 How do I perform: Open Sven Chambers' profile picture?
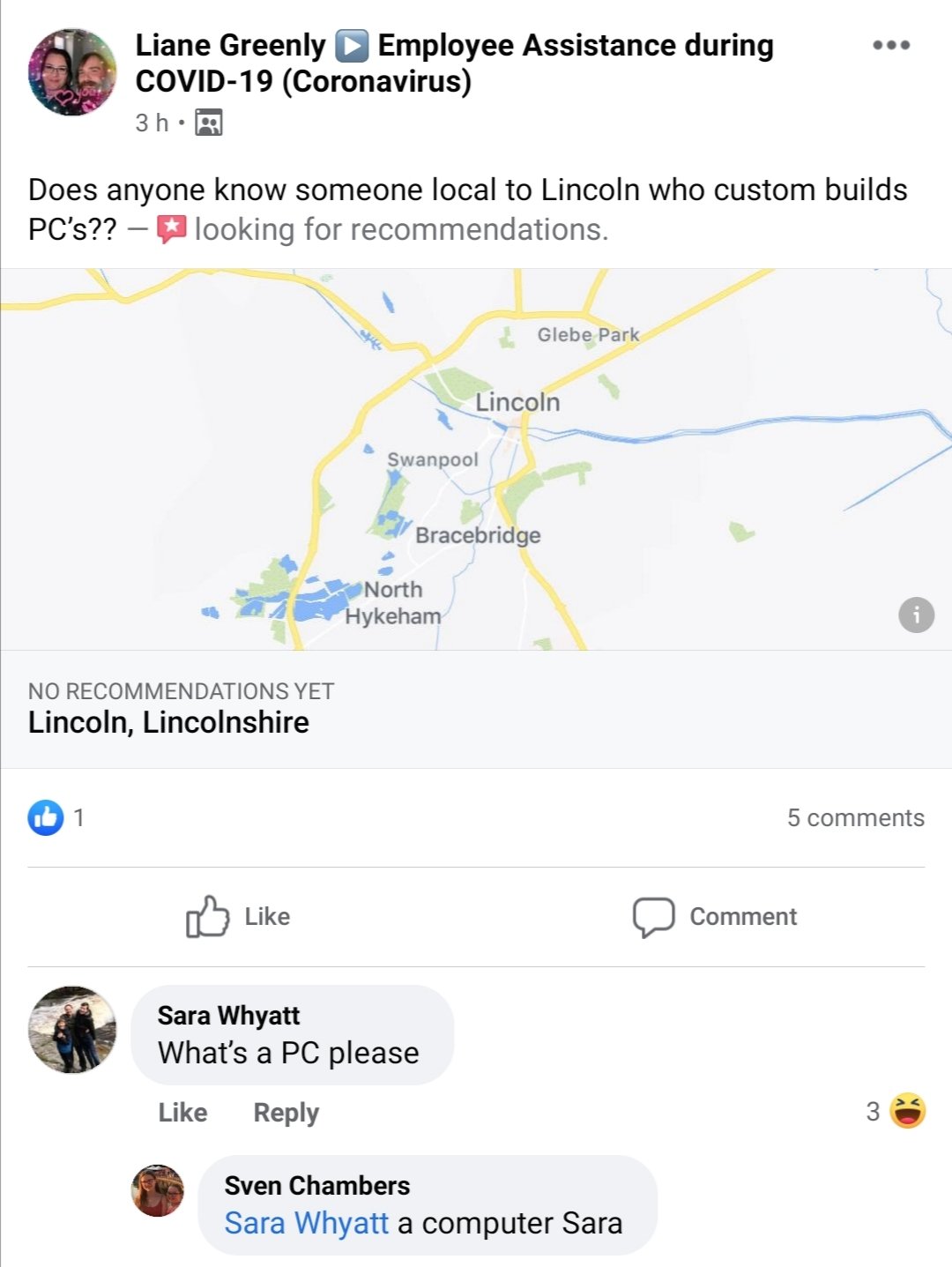click(x=158, y=1190)
